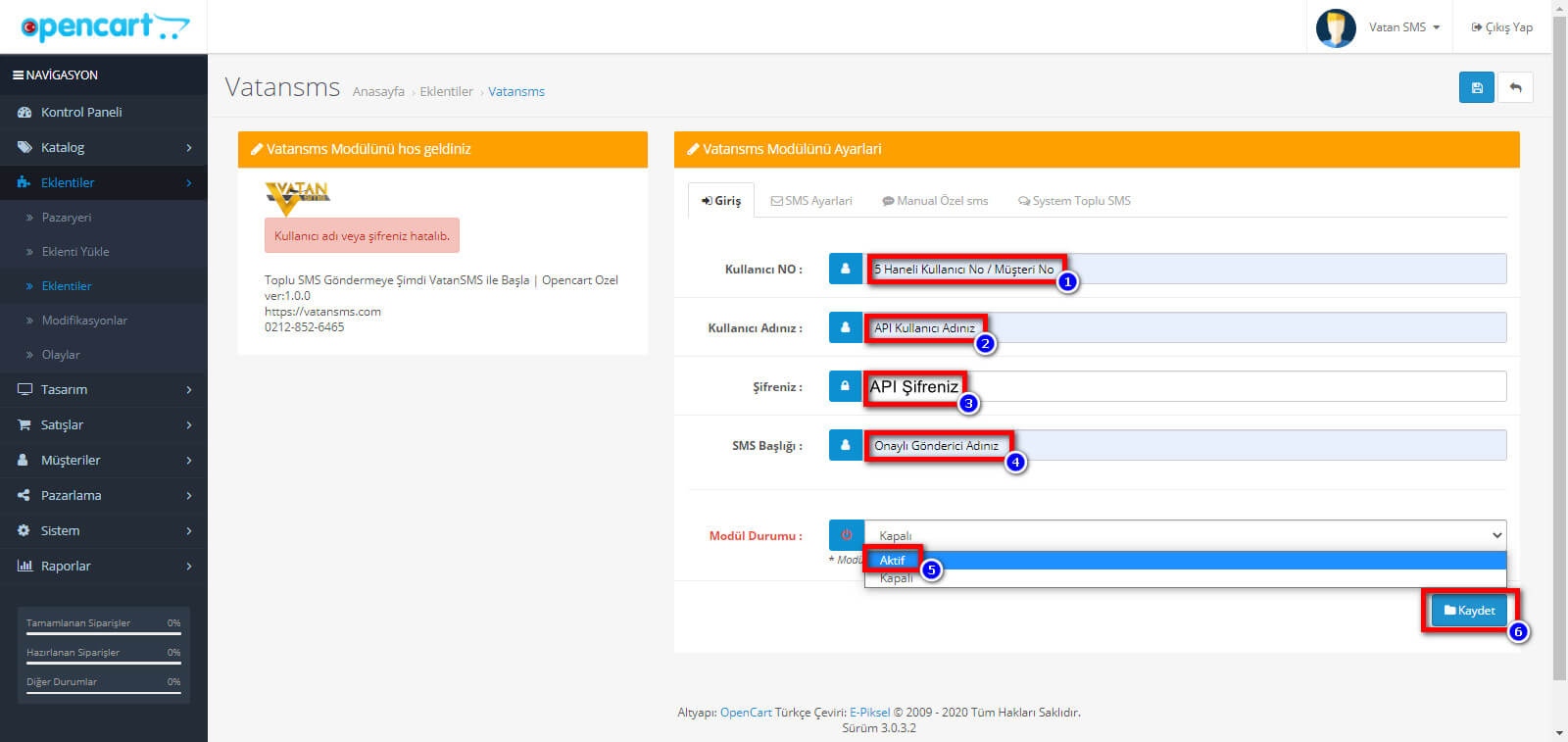Expand the Tasarım menu
The width and height of the screenshot is (1568, 742).
[x=104, y=389]
